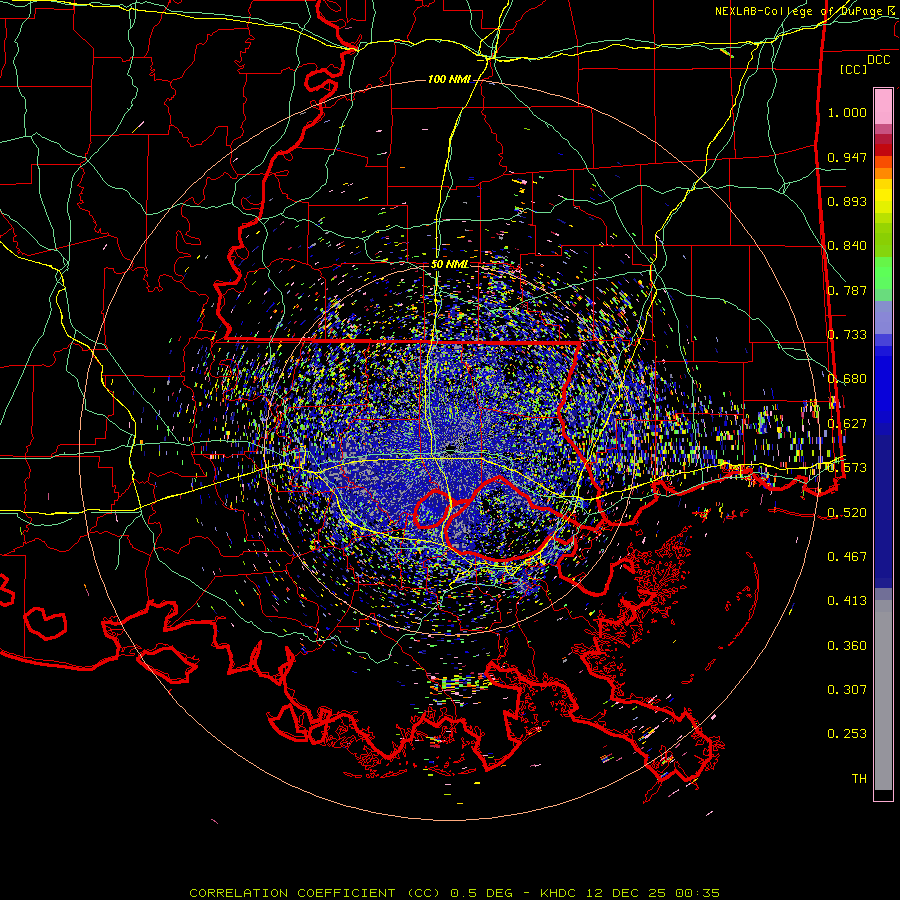Click the 0.360 scale value

847,646
